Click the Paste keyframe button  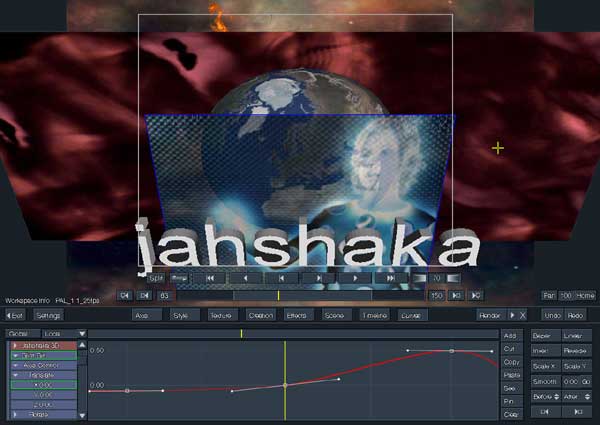pos(512,375)
